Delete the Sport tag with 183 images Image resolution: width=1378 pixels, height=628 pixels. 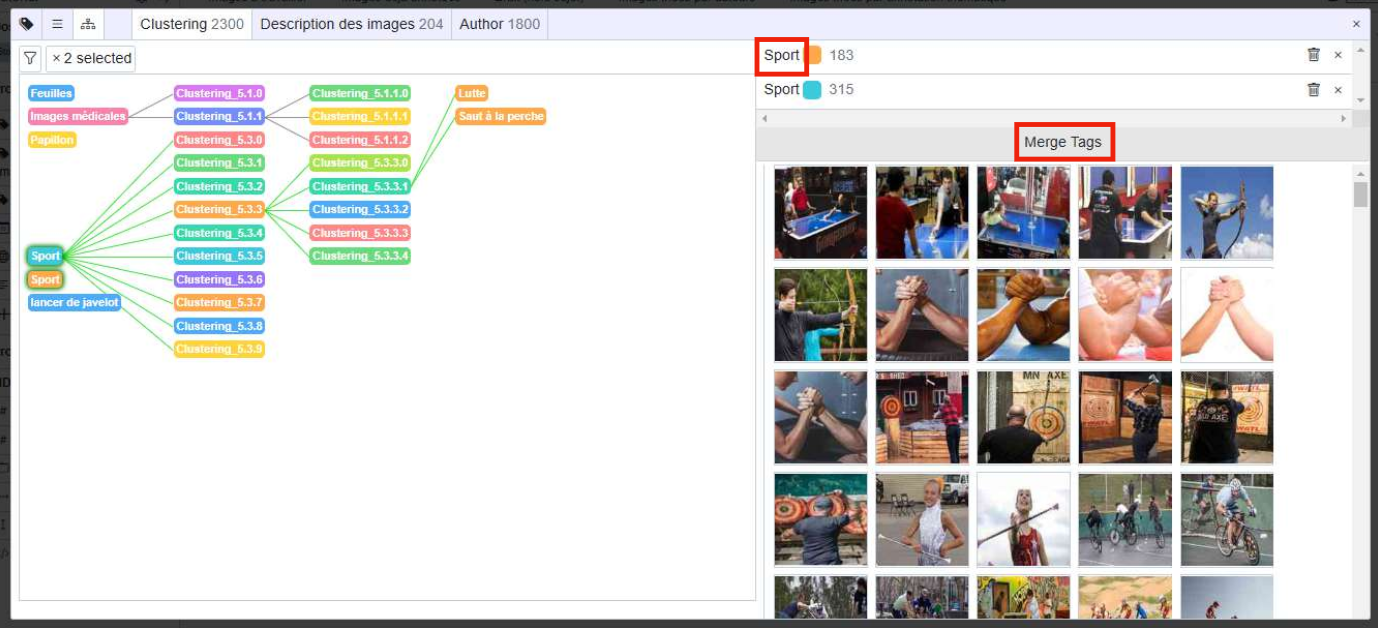tap(1313, 55)
